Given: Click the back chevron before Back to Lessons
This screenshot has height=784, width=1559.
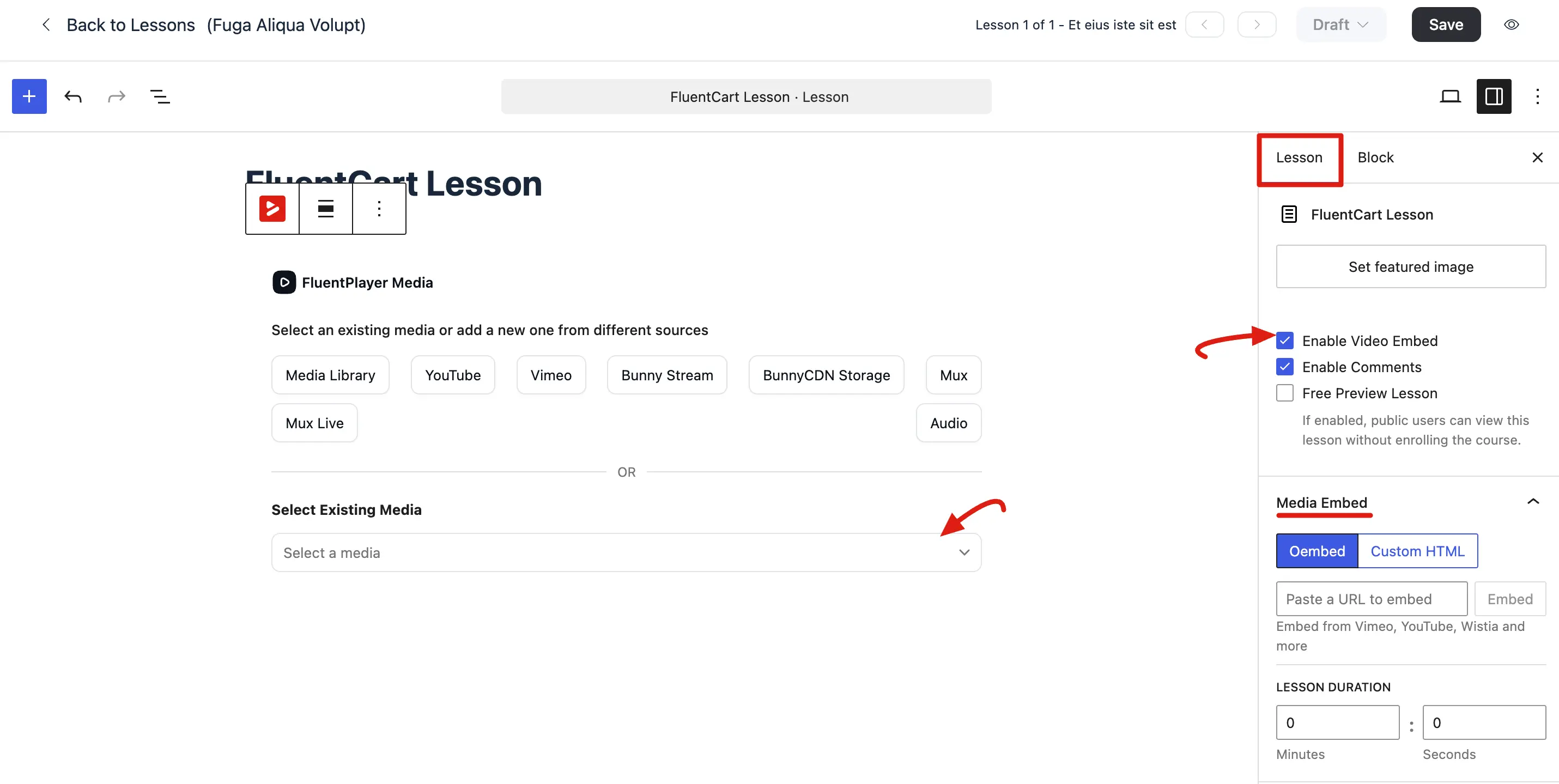Looking at the screenshot, I should click(x=46, y=25).
